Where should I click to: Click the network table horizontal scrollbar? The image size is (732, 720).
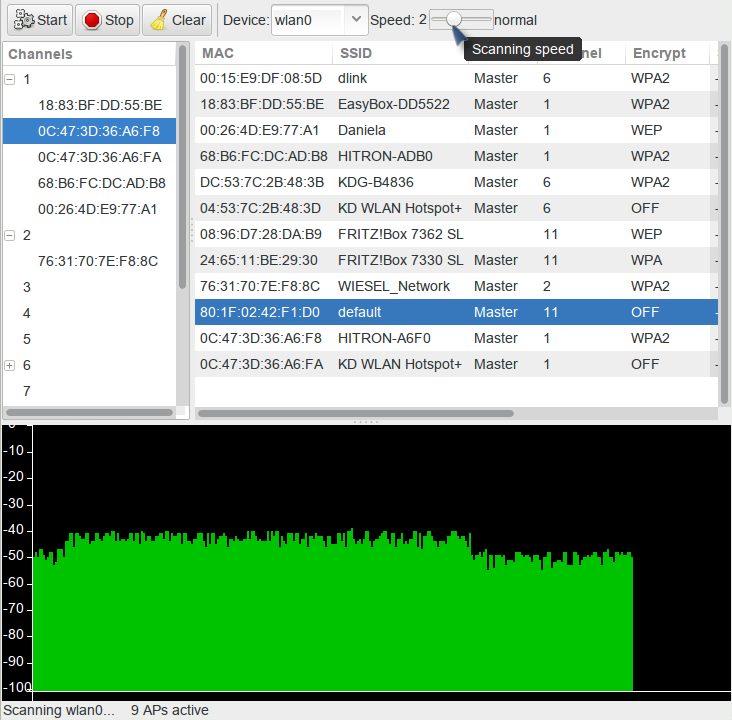pyautogui.click(x=356, y=414)
